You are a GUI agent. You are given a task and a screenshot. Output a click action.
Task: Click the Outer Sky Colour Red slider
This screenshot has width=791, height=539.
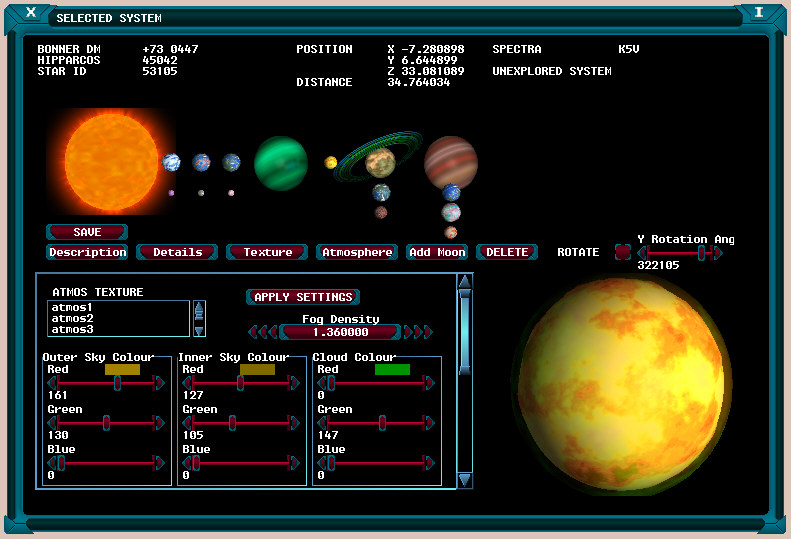(106, 383)
